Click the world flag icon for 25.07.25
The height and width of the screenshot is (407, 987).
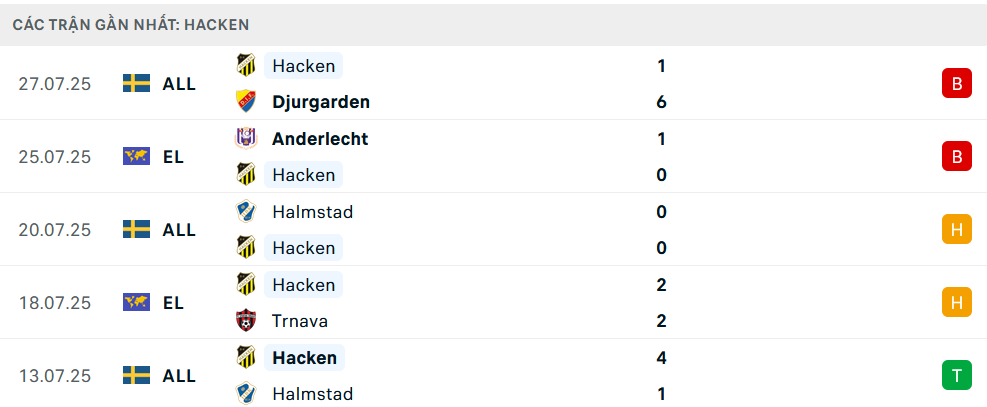point(137,156)
